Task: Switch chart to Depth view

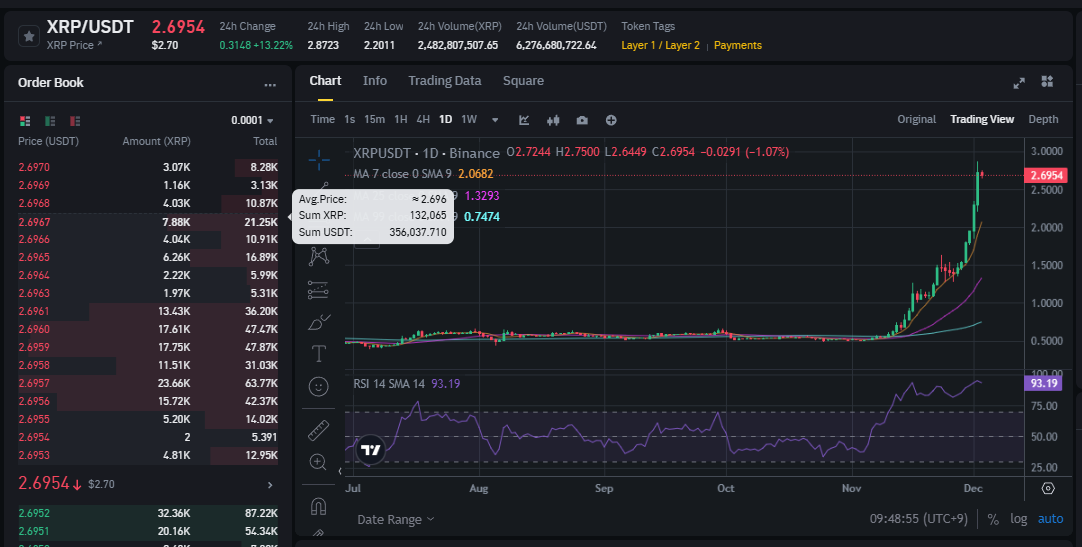Action: [x=1043, y=119]
